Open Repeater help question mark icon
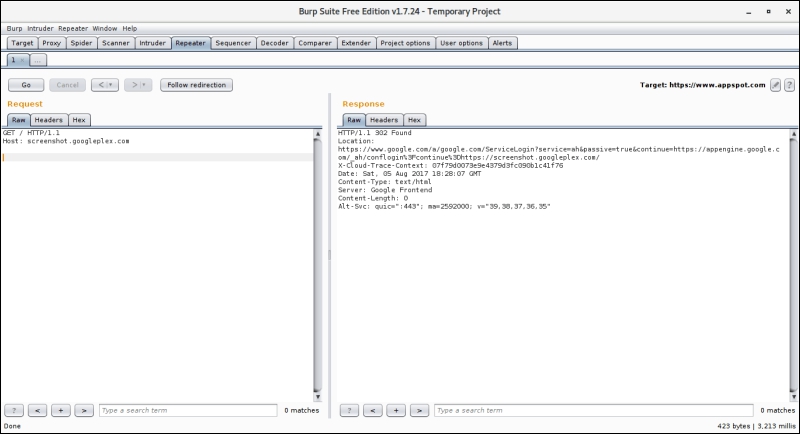Image resolution: width=800 pixels, height=434 pixels. pyautogui.click(x=788, y=85)
